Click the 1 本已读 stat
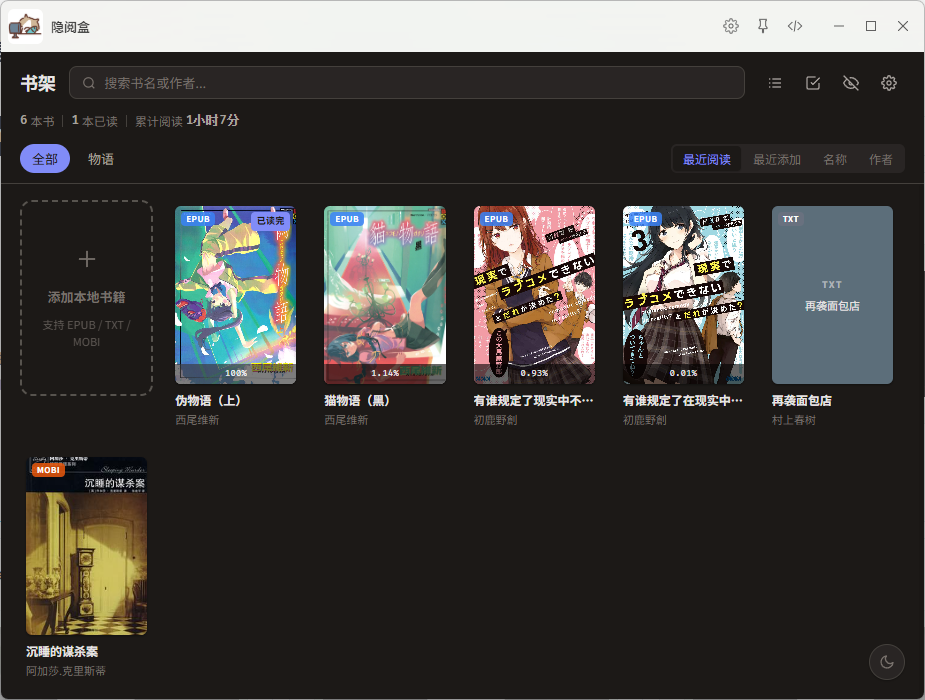Viewport: 925px width, 700px height. coord(94,121)
